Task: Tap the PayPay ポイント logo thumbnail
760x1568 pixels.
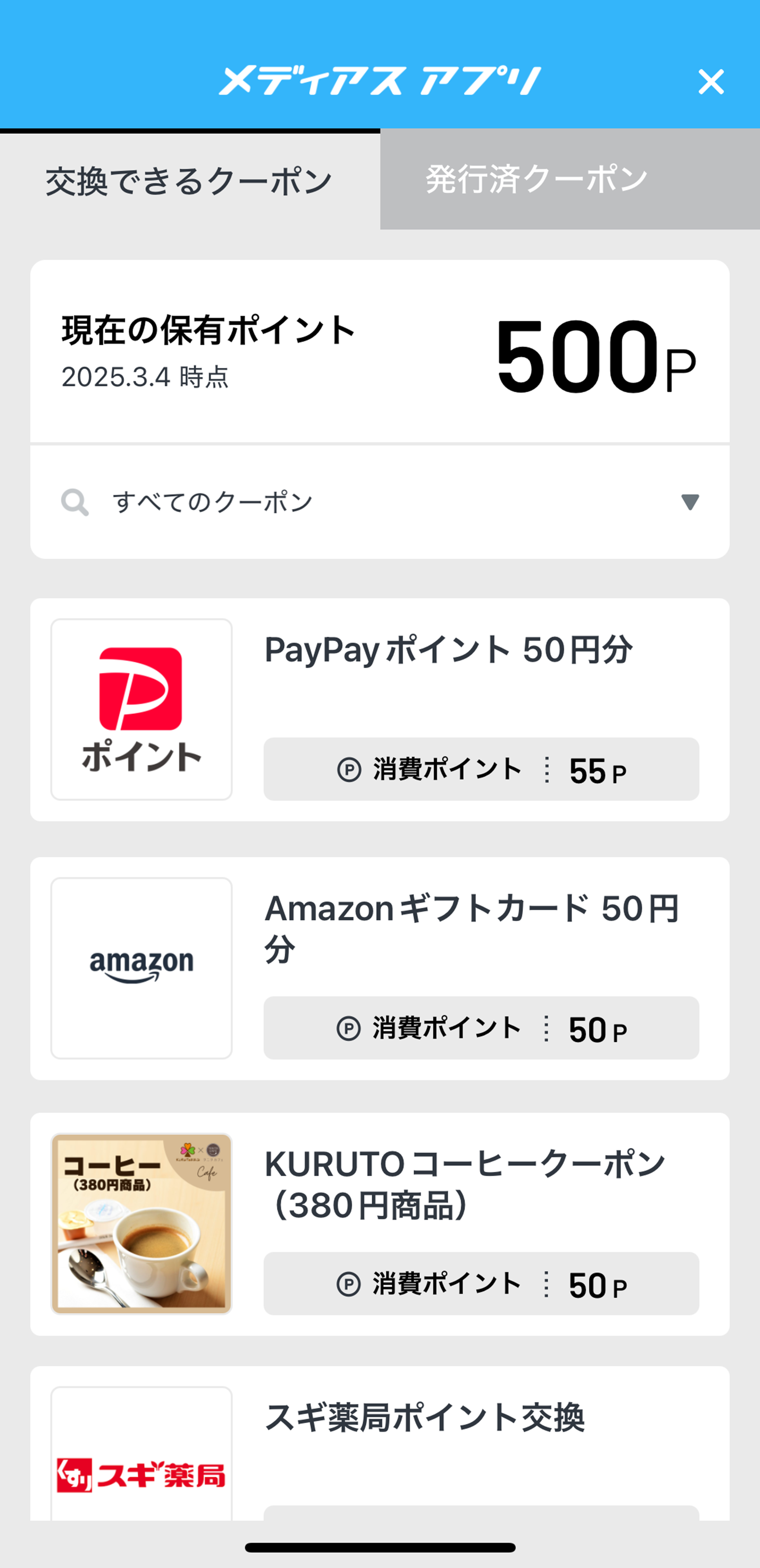Action: pos(141,709)
